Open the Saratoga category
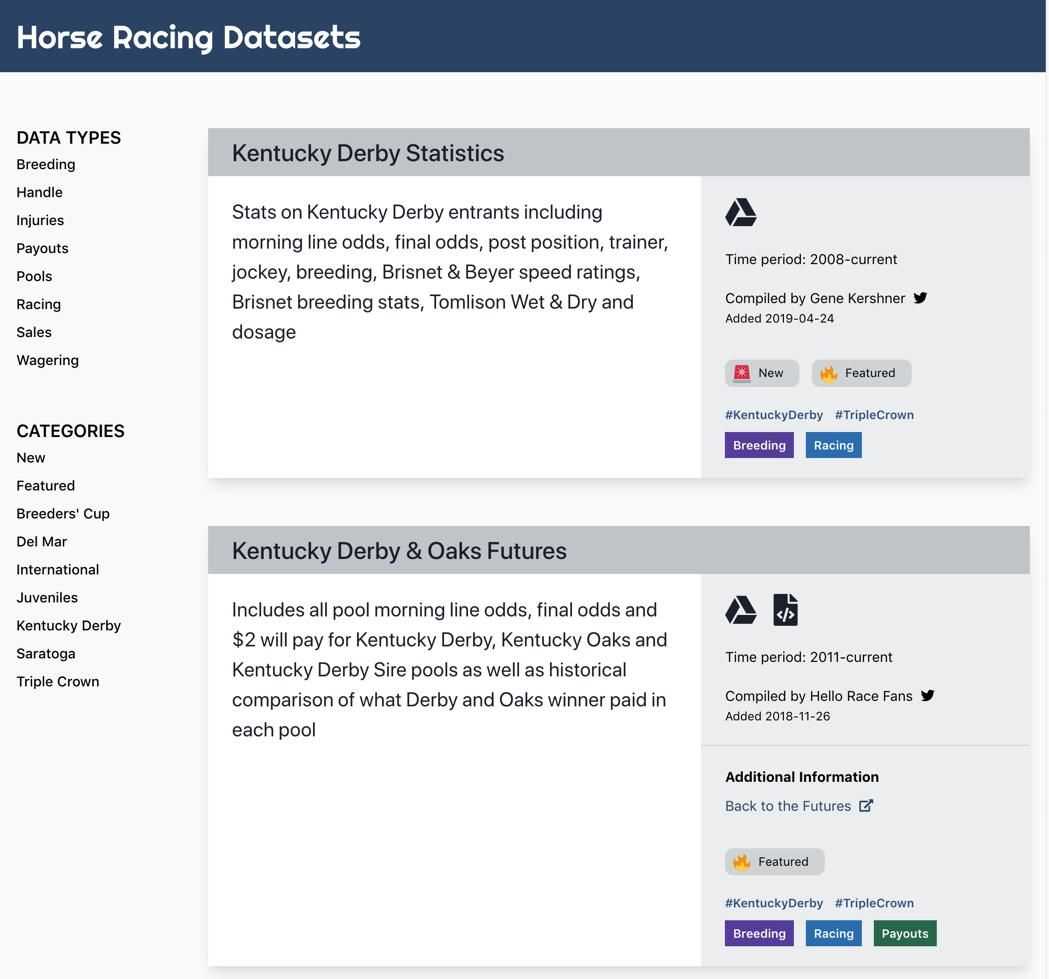Screen dimensions: 1049x979 coord(46,654)
